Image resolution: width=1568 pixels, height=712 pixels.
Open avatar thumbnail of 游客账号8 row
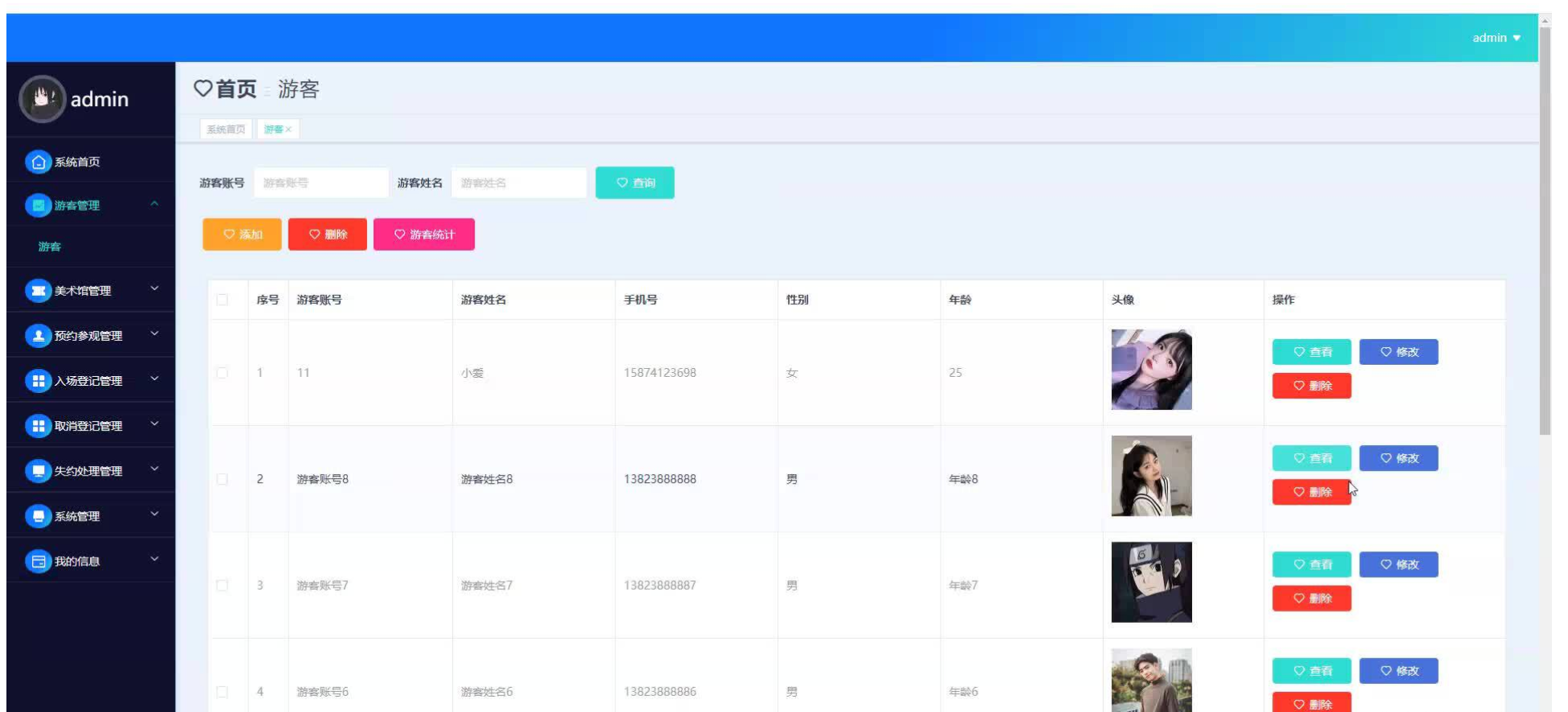1151,476
